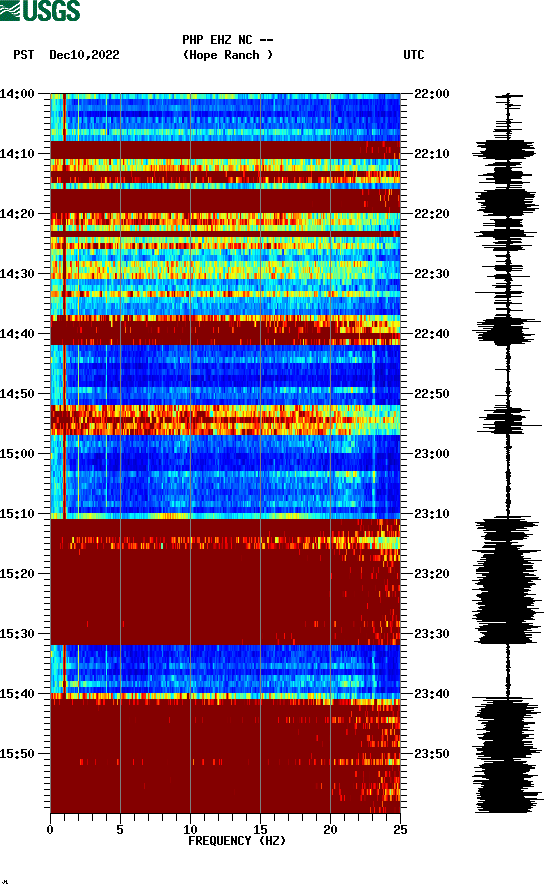Viewport: 552px width, 893px height.
Task: Click the small mark in the bottom-left corner
Action: tap(5, 882)
